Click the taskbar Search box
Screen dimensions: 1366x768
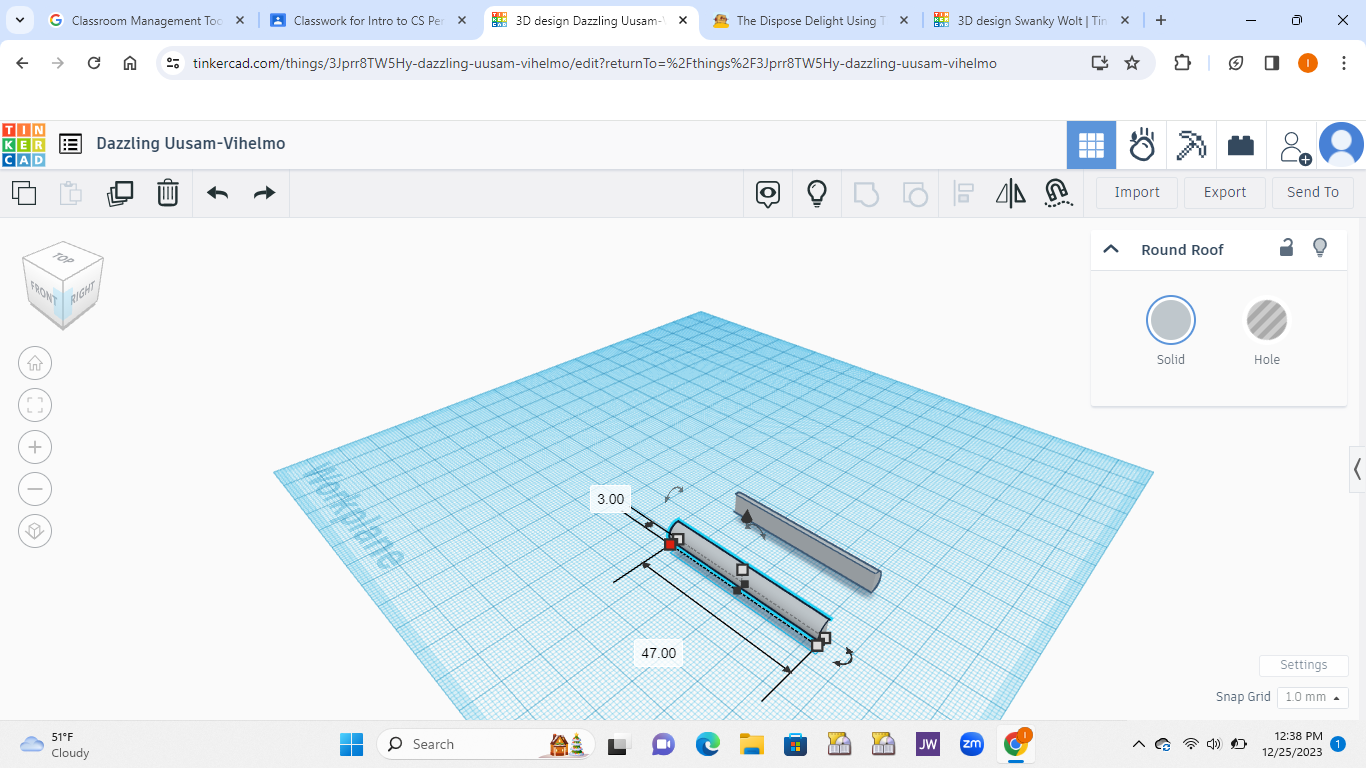click(x=487, y=744)
